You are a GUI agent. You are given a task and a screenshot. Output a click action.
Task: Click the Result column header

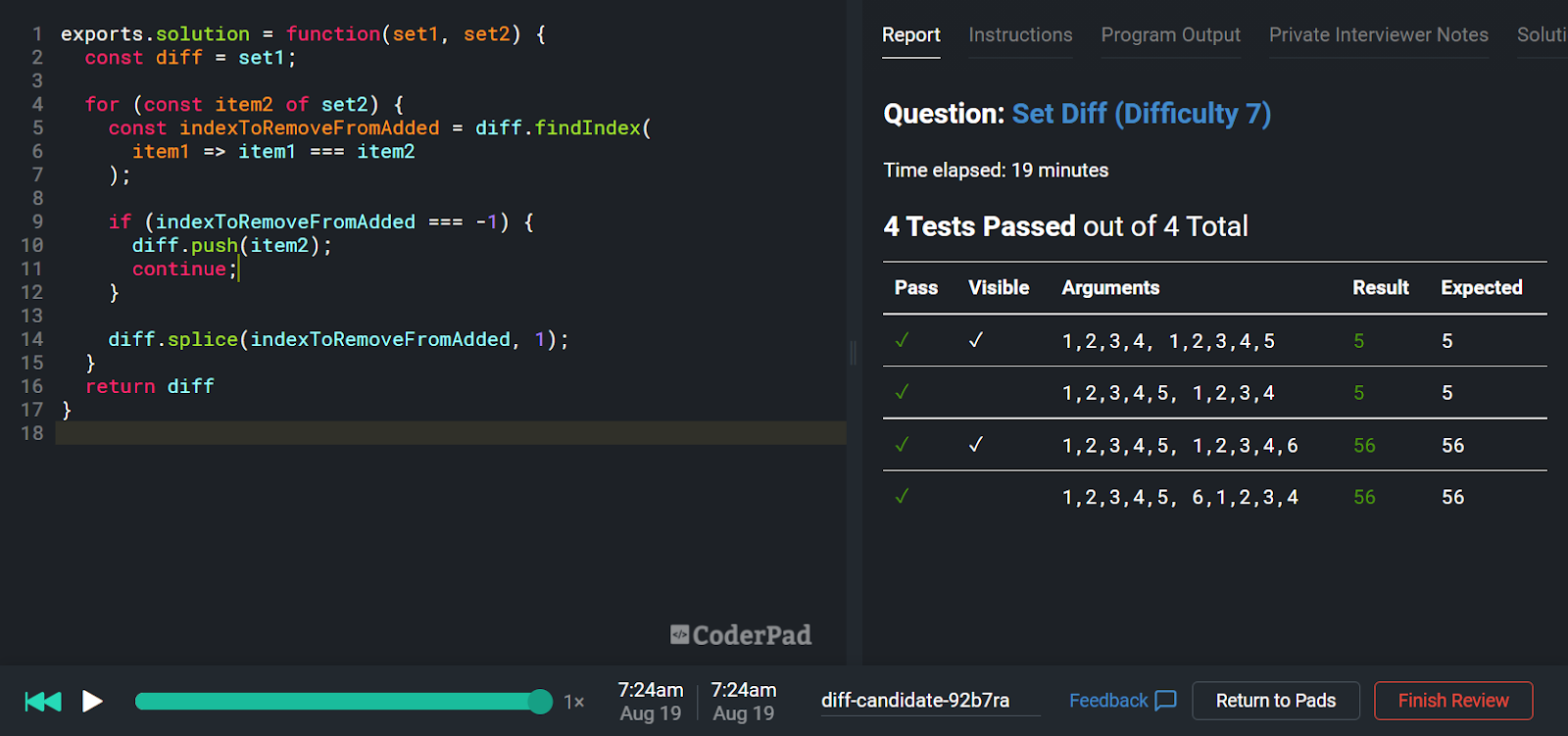[1381, 288]
